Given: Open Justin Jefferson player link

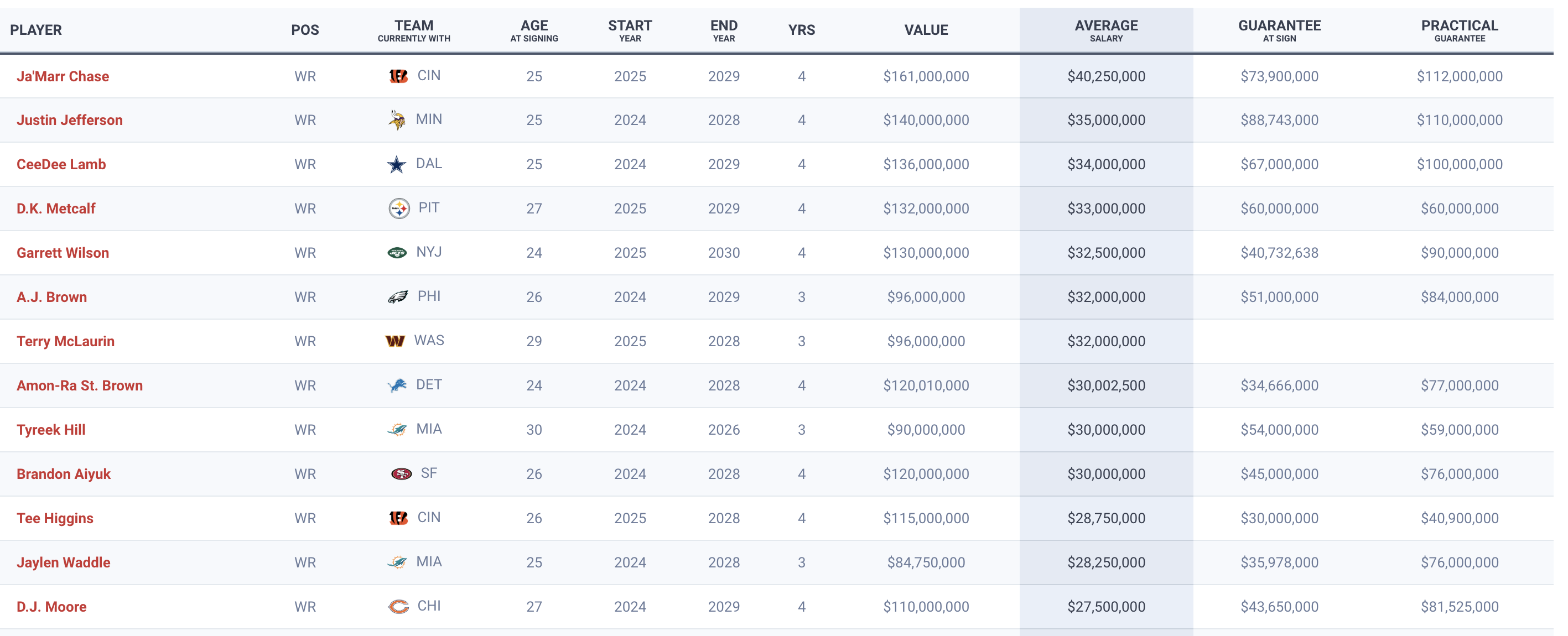Looking at the screenshot, I should point(69,120).
